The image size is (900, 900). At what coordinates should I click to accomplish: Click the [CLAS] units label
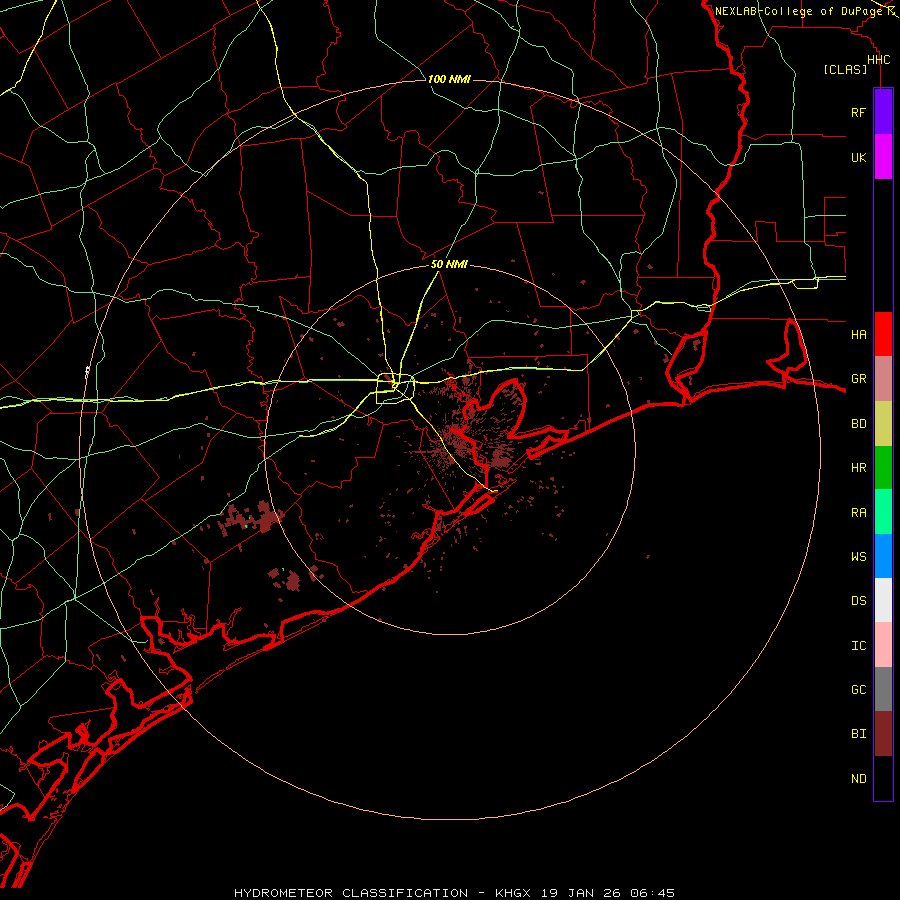[x=845, y=69]
